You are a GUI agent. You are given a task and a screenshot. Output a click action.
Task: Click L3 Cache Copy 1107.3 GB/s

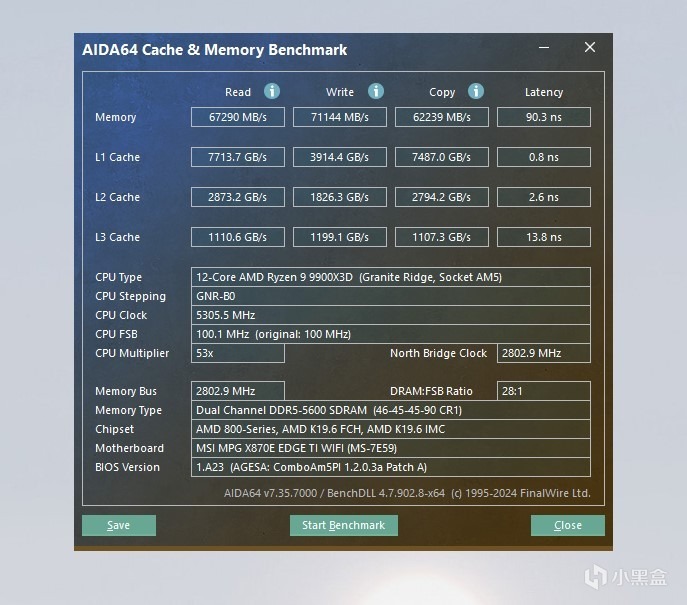pyautogui.click(x=442, y=237)
